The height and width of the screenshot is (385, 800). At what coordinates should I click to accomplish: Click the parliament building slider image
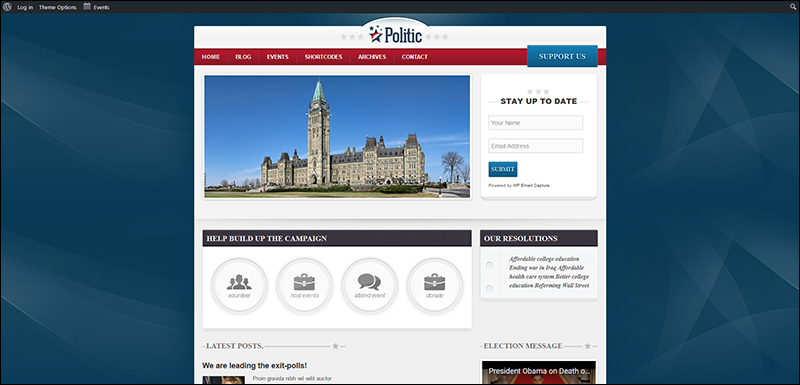click(x=337, y=136)
